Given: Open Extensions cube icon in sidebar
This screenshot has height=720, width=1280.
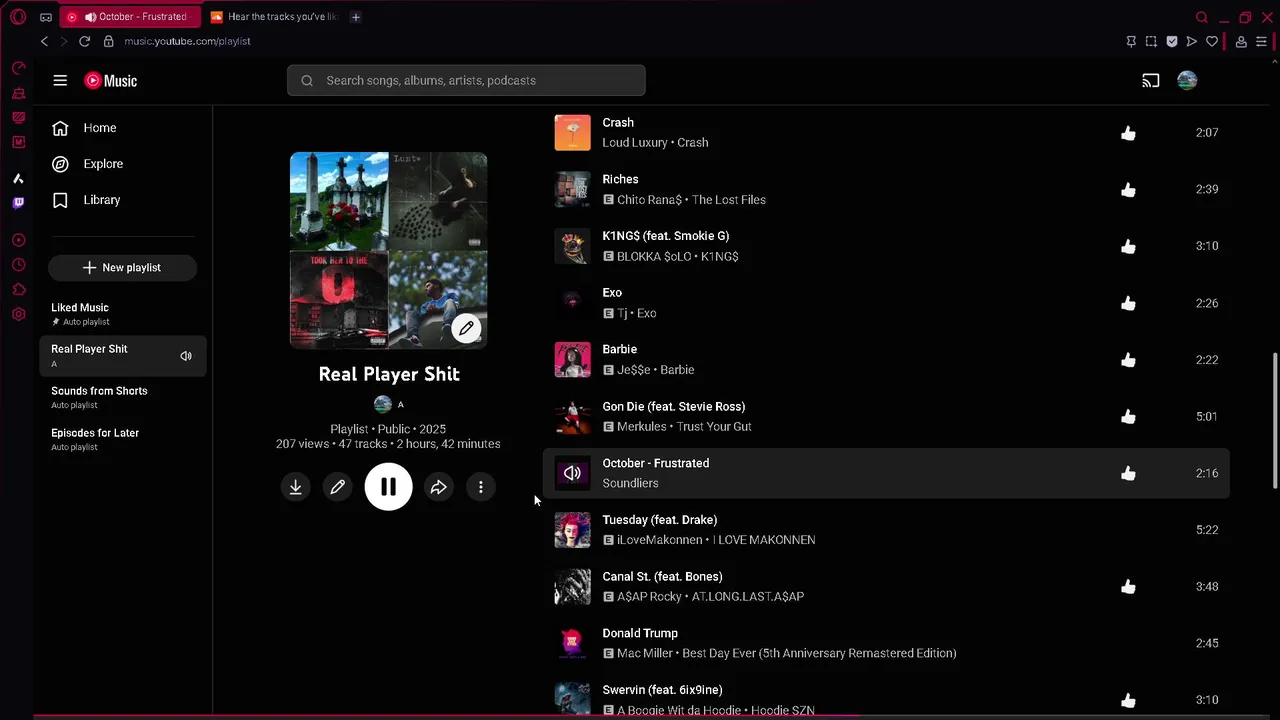Looking at the screenshot, I should [x=18, y=290].
